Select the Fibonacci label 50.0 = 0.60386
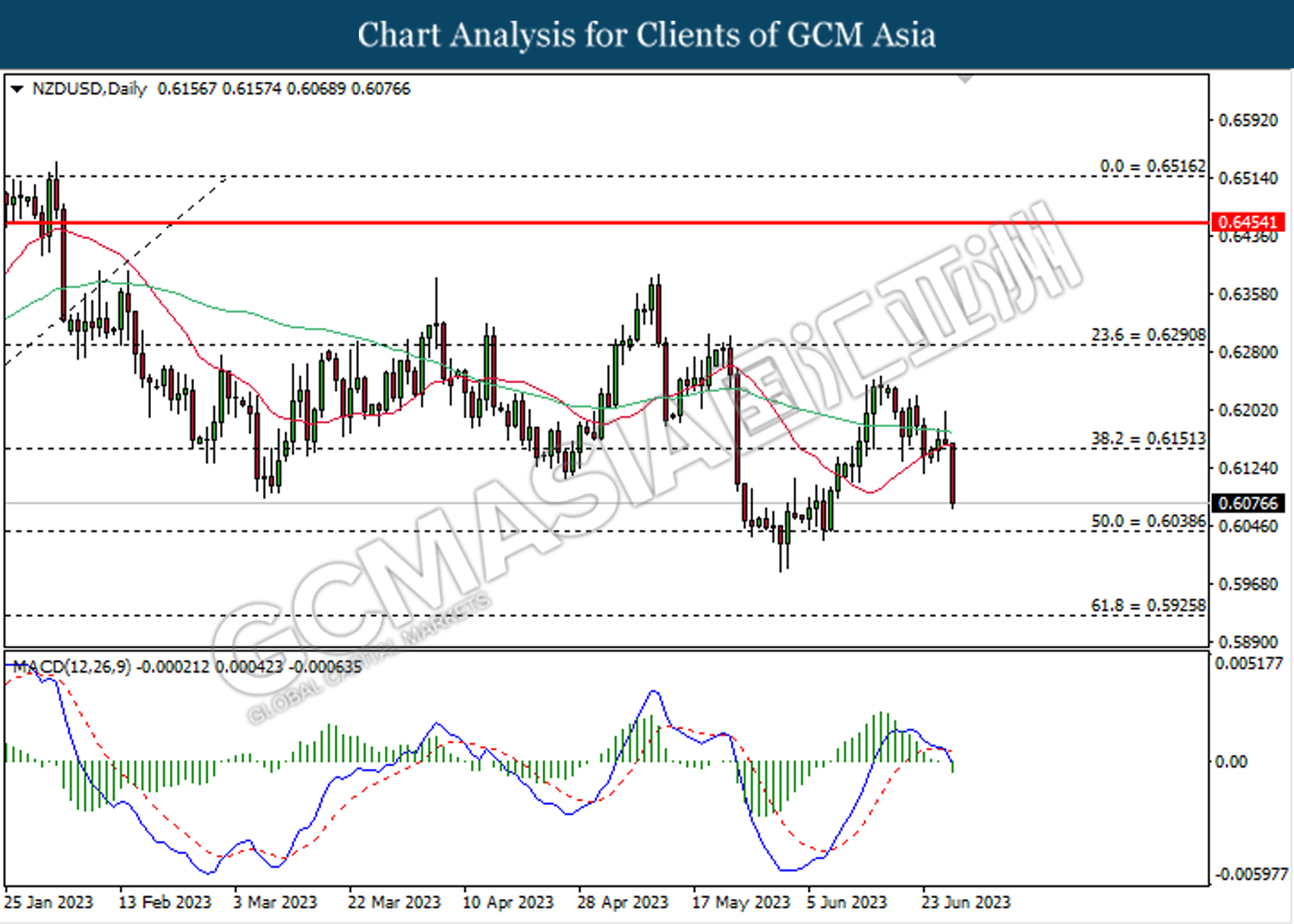The width and height of the screenshot is (1294, 924). coord(1148,521)
